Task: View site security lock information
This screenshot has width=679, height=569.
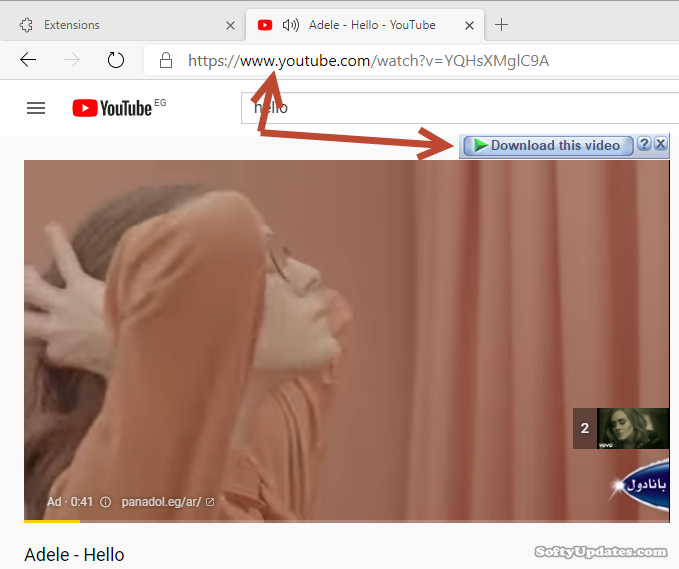Action: 166,60
